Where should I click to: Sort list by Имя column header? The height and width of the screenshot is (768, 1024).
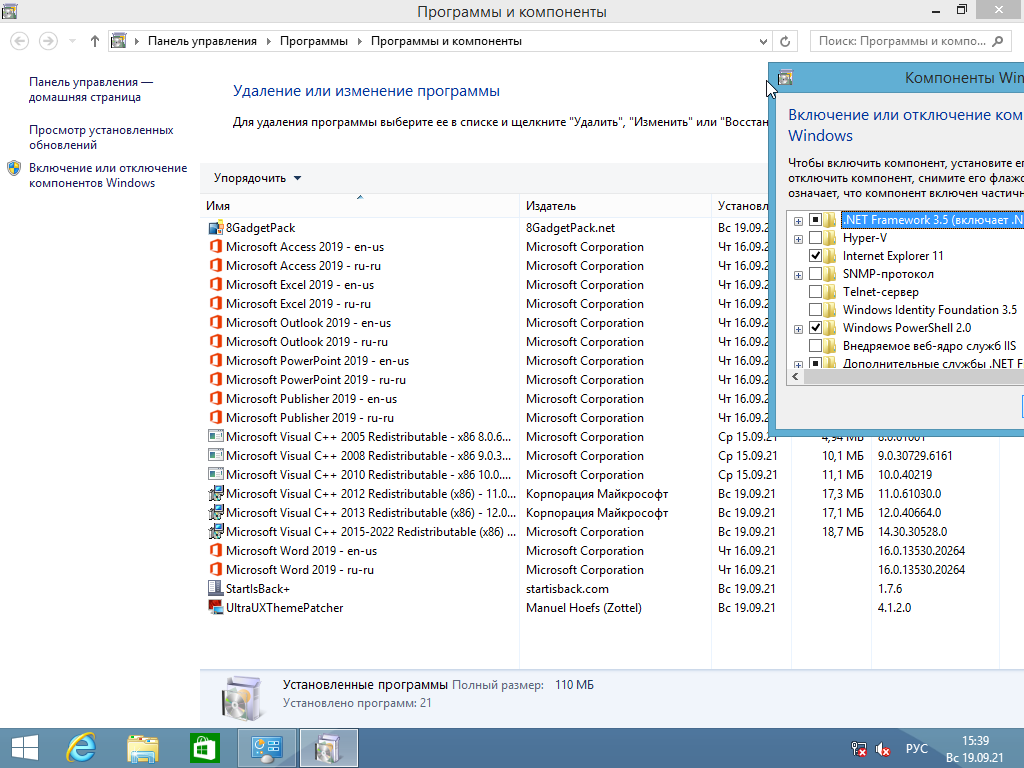[x=359, y=206]
